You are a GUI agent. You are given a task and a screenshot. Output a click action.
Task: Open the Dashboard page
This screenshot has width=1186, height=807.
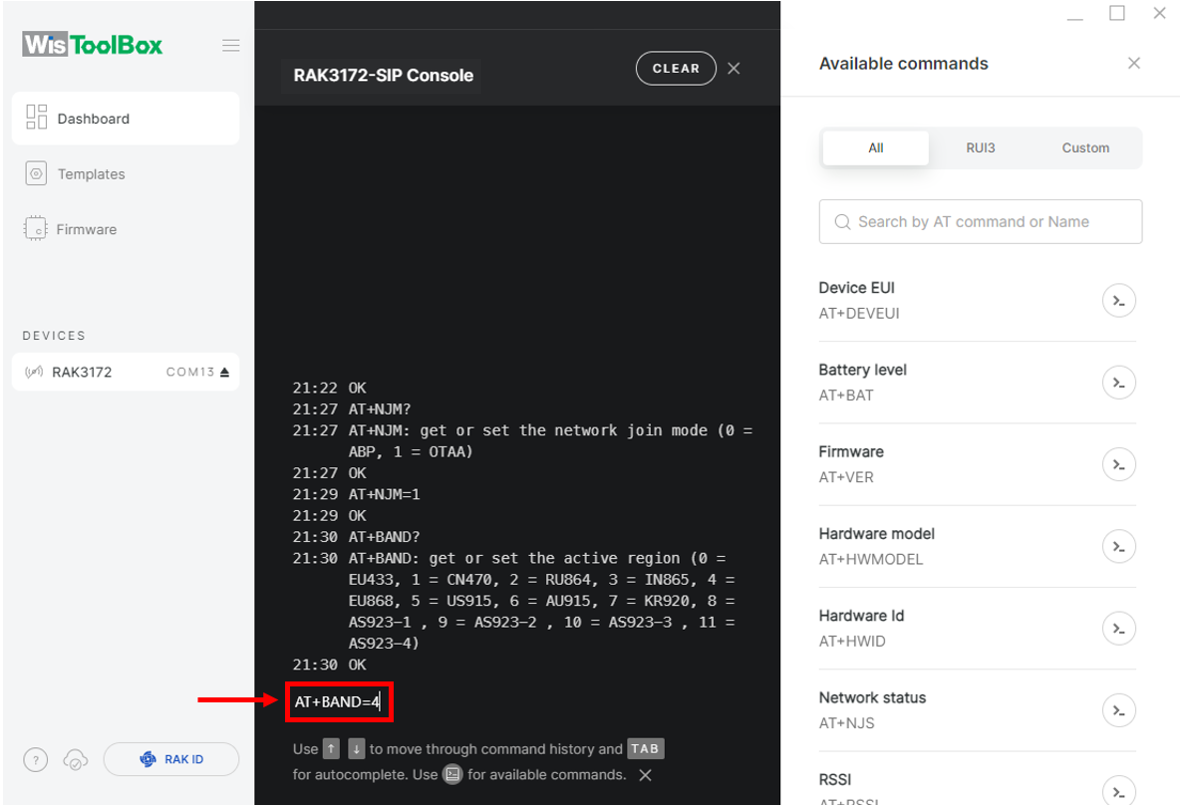tap(126, 119)
